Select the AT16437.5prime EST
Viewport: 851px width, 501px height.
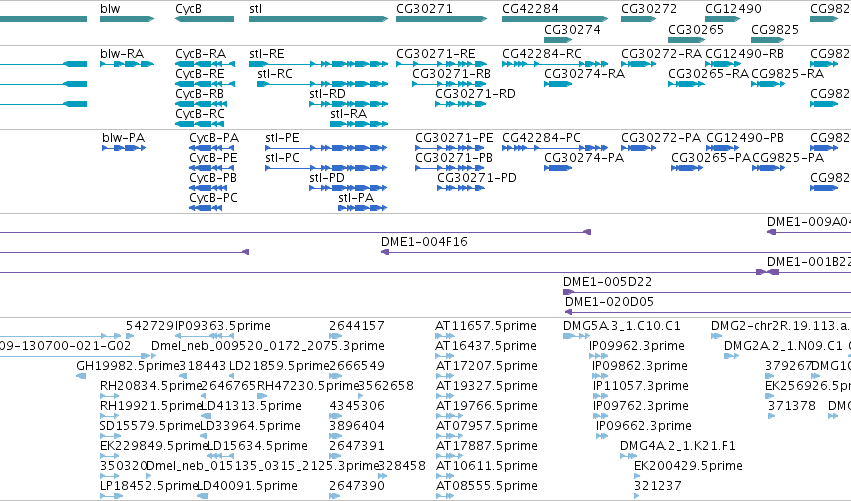click(444, 356)
